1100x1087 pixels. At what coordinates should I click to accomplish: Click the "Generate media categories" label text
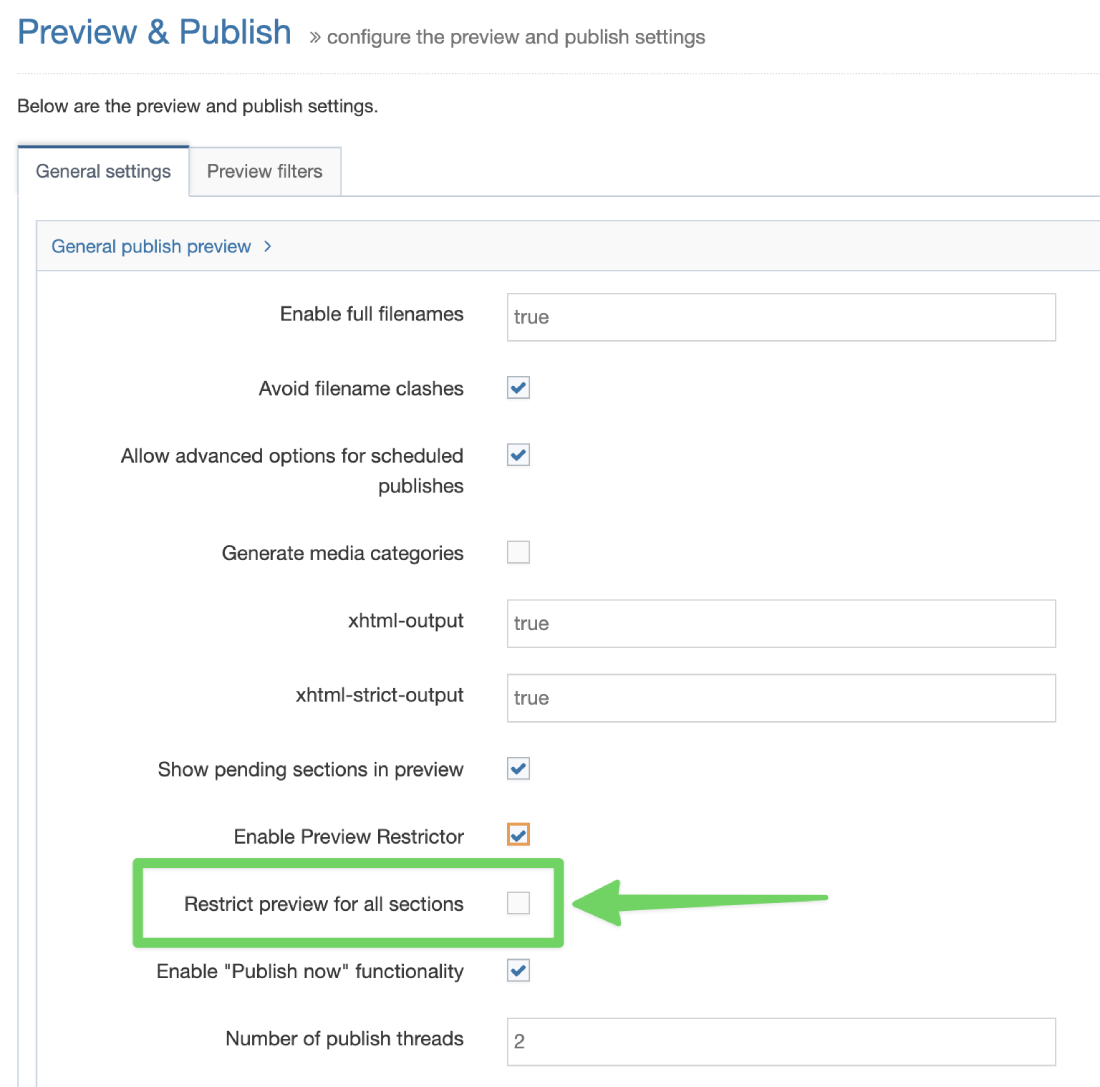pyautogui.click(x=342, y=552)
